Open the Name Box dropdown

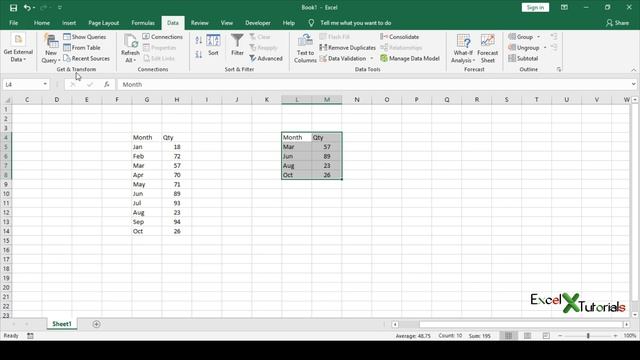pos(44,84)
